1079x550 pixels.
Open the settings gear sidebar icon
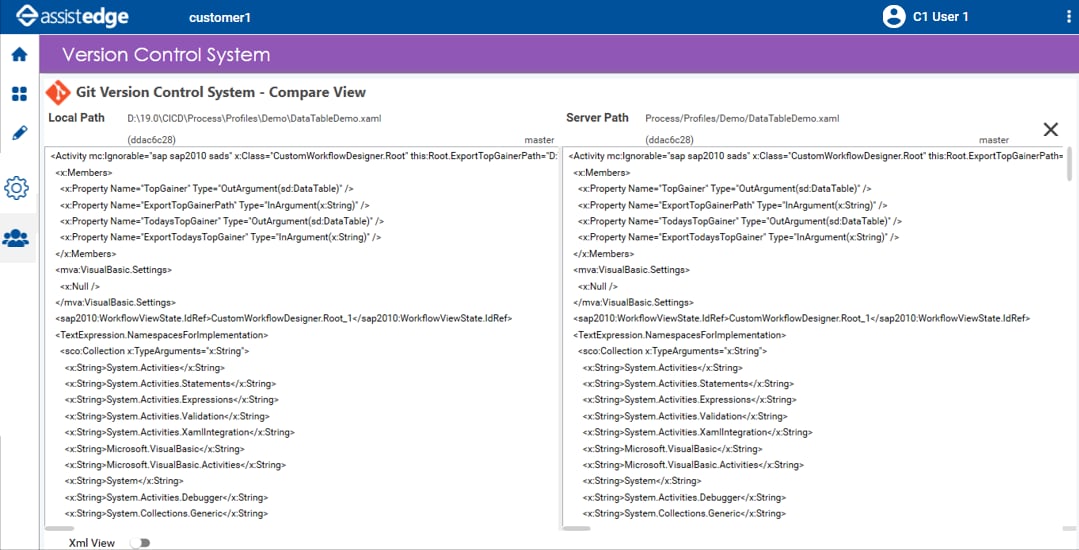click(17, 188)
